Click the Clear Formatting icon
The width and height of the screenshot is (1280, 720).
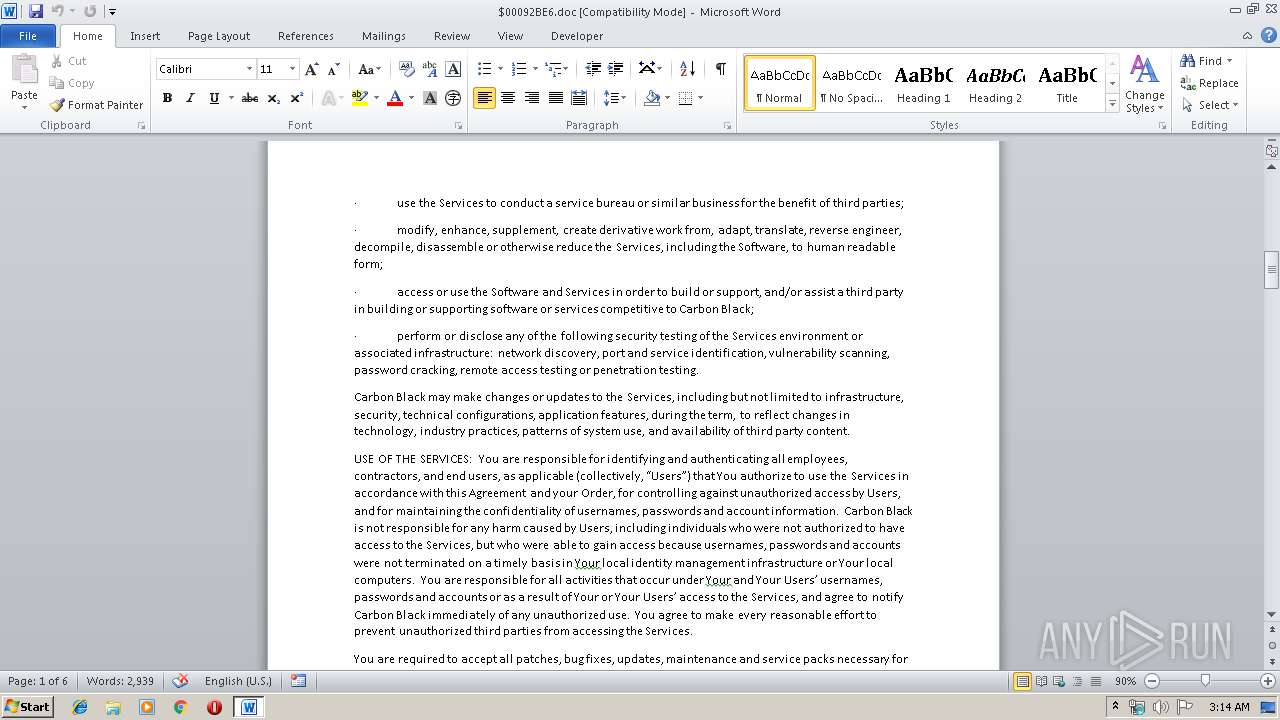(407, 69)
